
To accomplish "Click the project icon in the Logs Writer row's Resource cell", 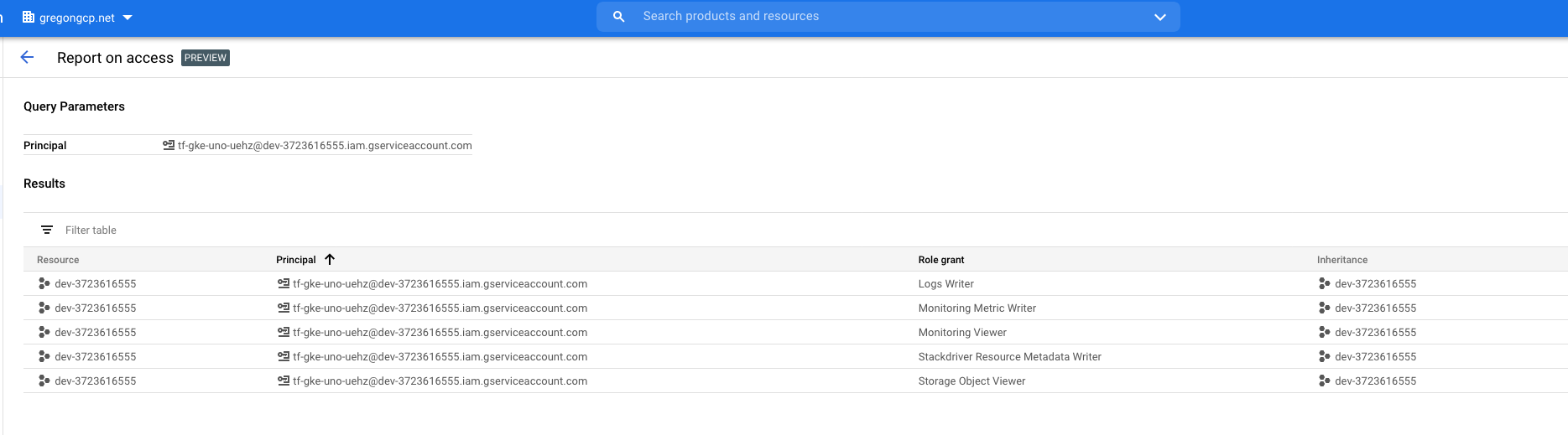I will pyautogui.click(x=44, y=284).
